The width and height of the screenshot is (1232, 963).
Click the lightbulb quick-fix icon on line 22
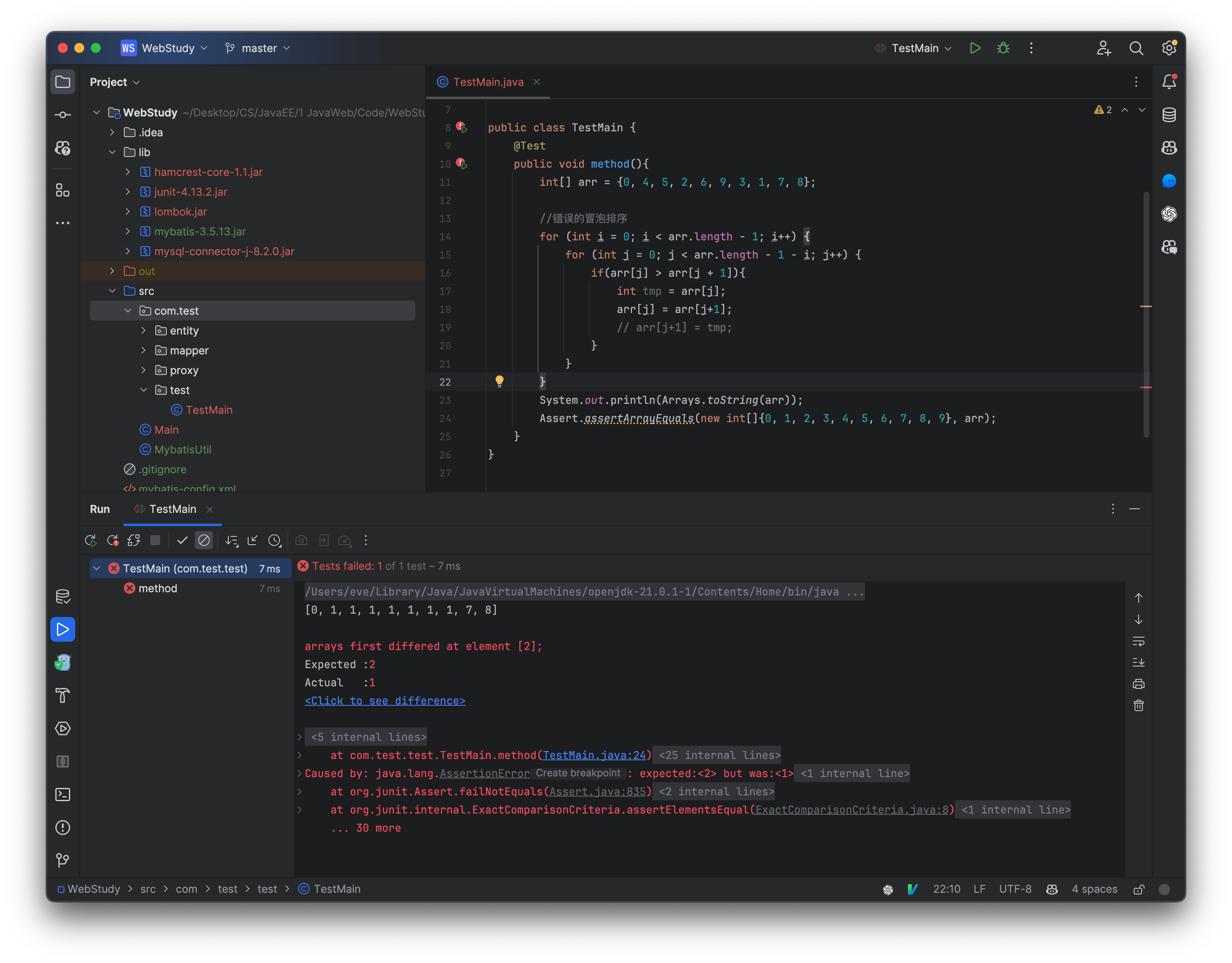(499, 382)
